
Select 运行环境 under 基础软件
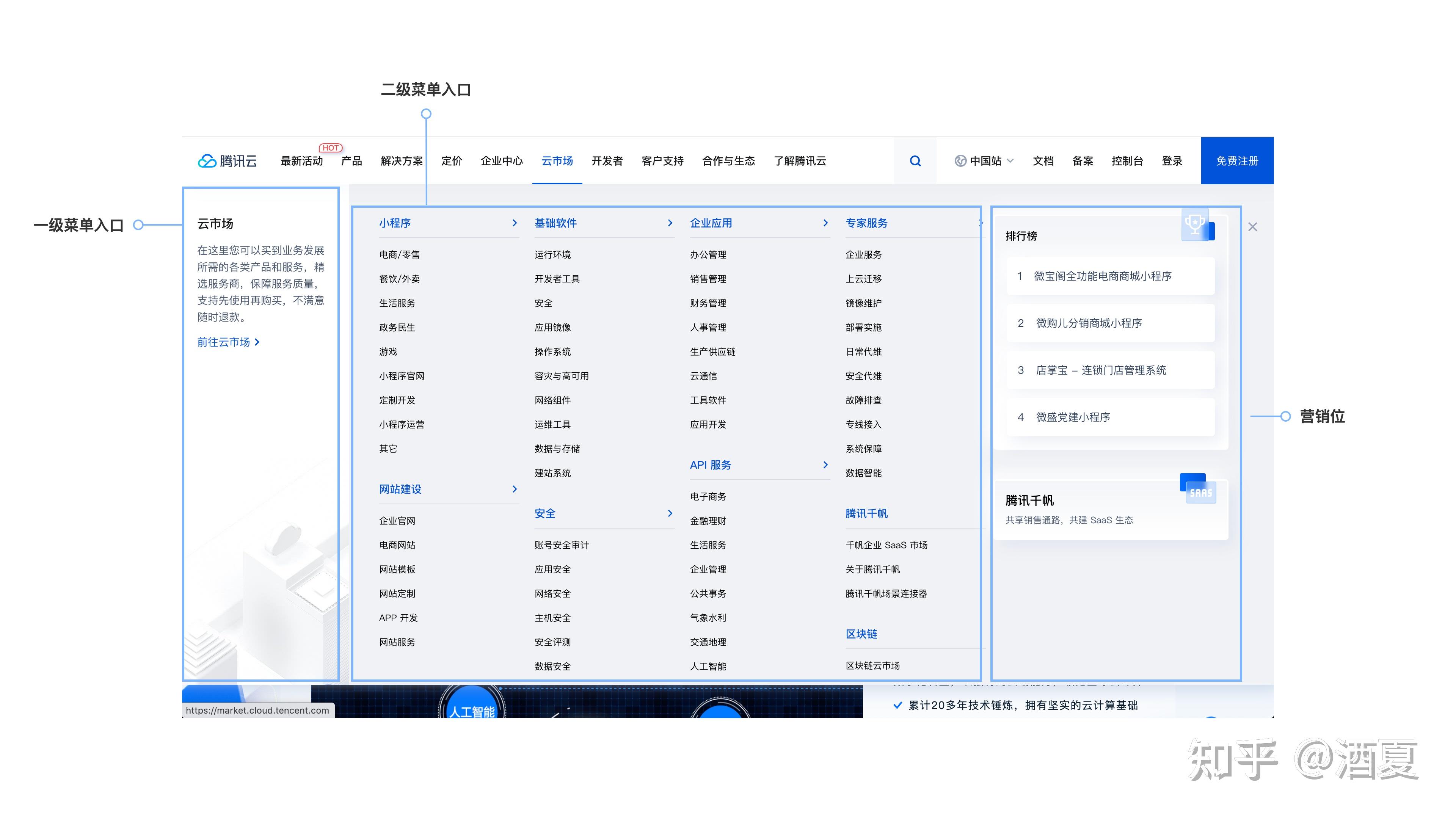click(x=553, y=254)
